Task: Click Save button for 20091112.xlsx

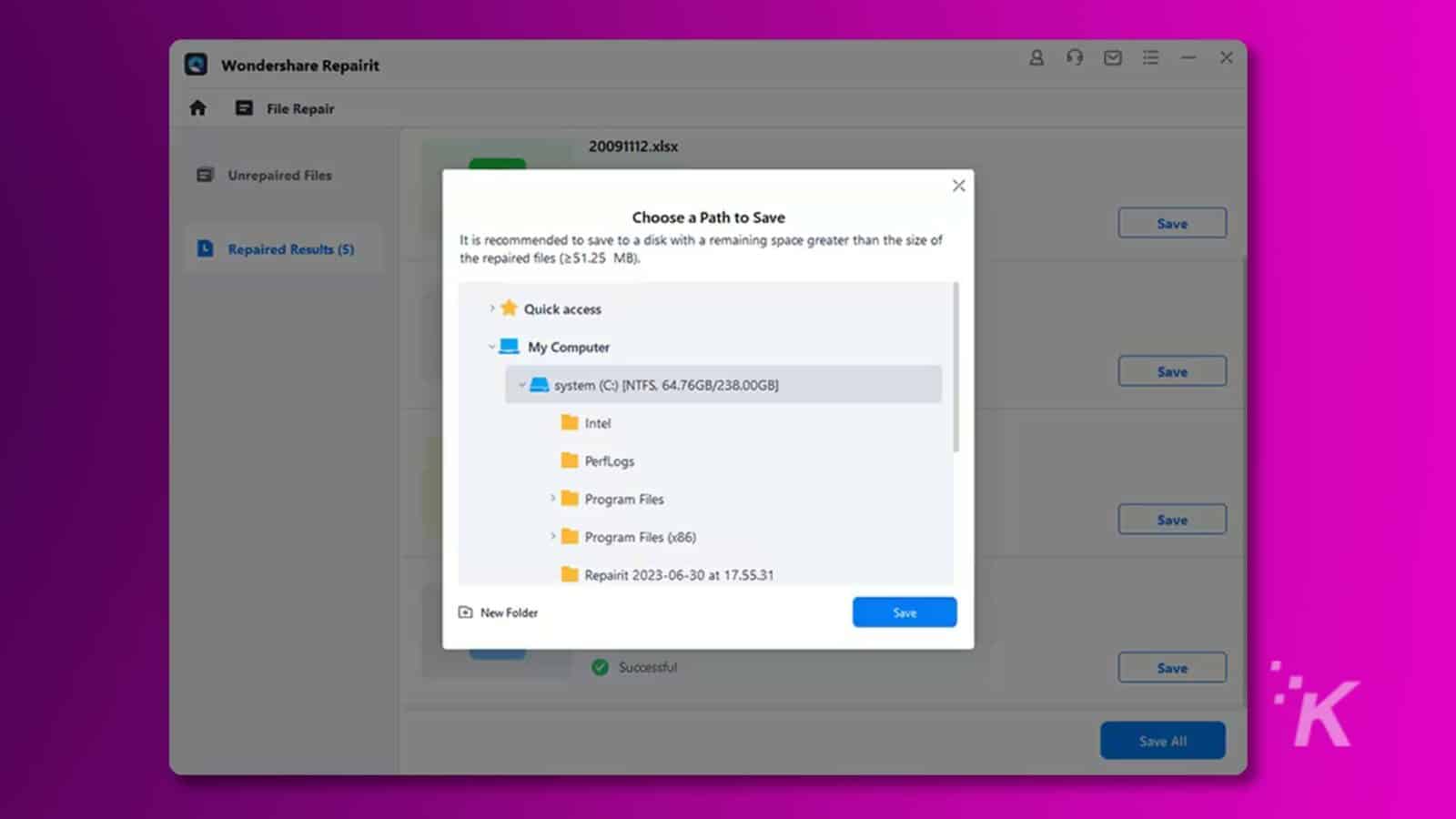Action: coord(1172,223)
